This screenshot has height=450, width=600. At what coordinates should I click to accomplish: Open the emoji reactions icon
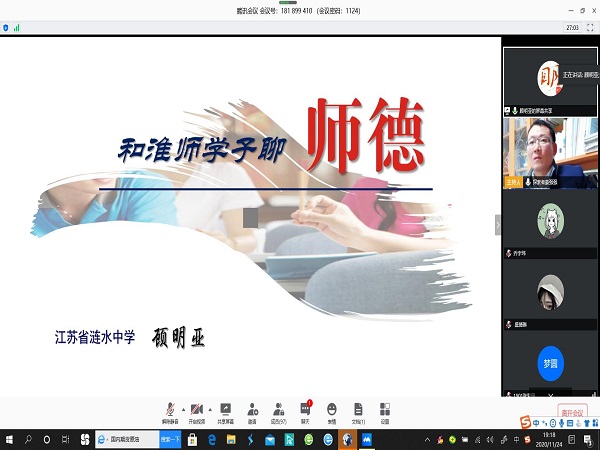point(332,413)
